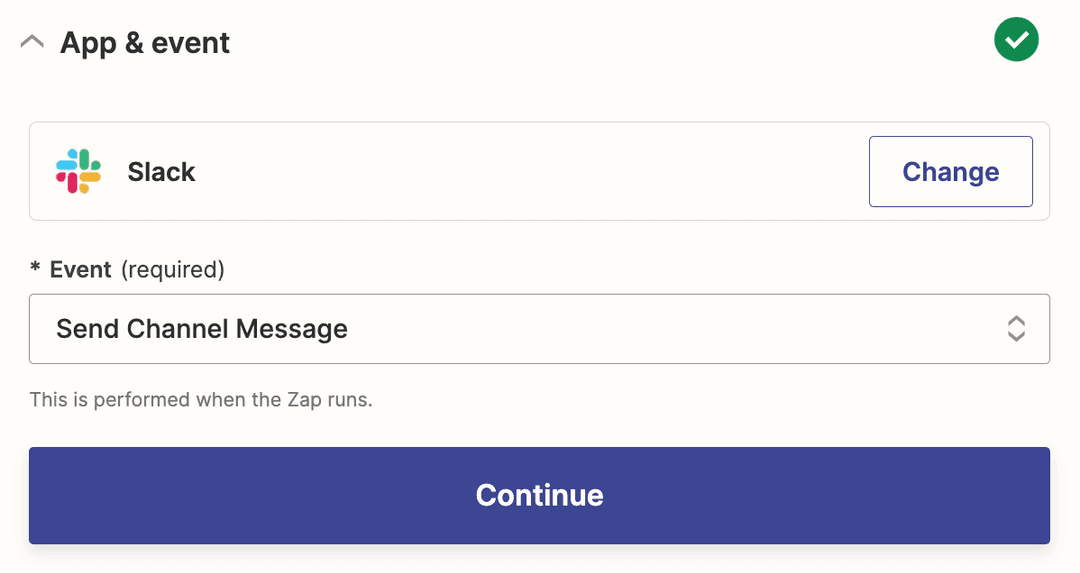Click the Slack app name text

[161, 172]
